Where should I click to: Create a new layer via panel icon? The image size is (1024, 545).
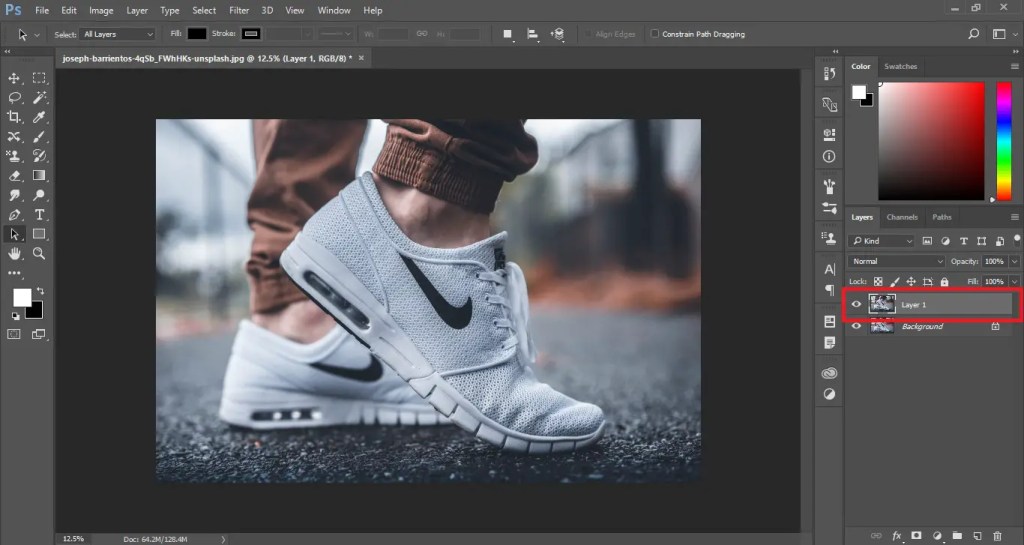click(976, 536)
